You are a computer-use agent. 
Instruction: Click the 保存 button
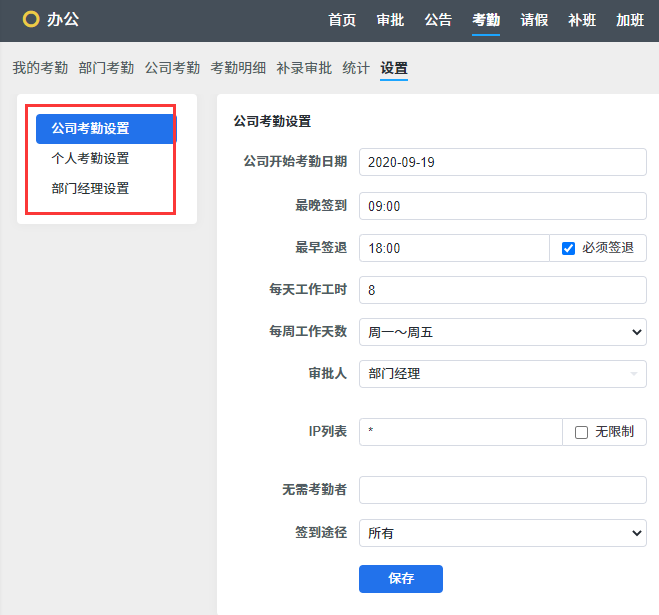[400, 579]
